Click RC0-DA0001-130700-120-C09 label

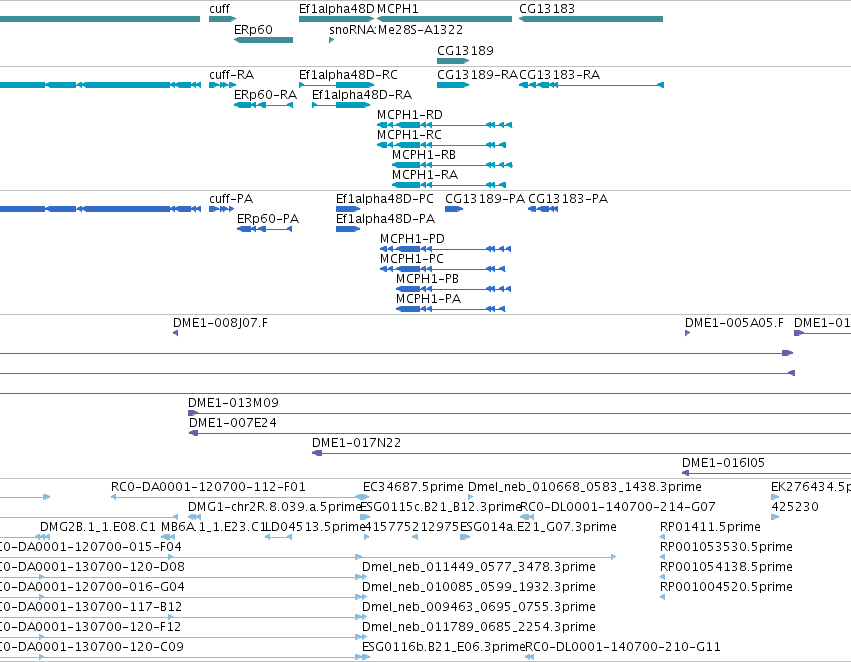pyautogui.click(x=92, y=647)
